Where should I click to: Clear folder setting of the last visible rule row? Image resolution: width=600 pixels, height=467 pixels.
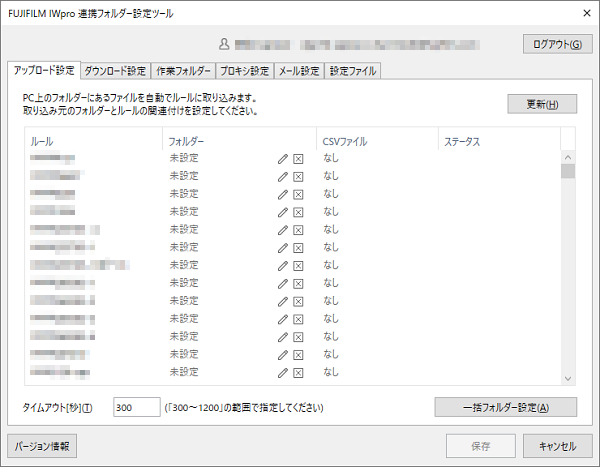(298, 373)
